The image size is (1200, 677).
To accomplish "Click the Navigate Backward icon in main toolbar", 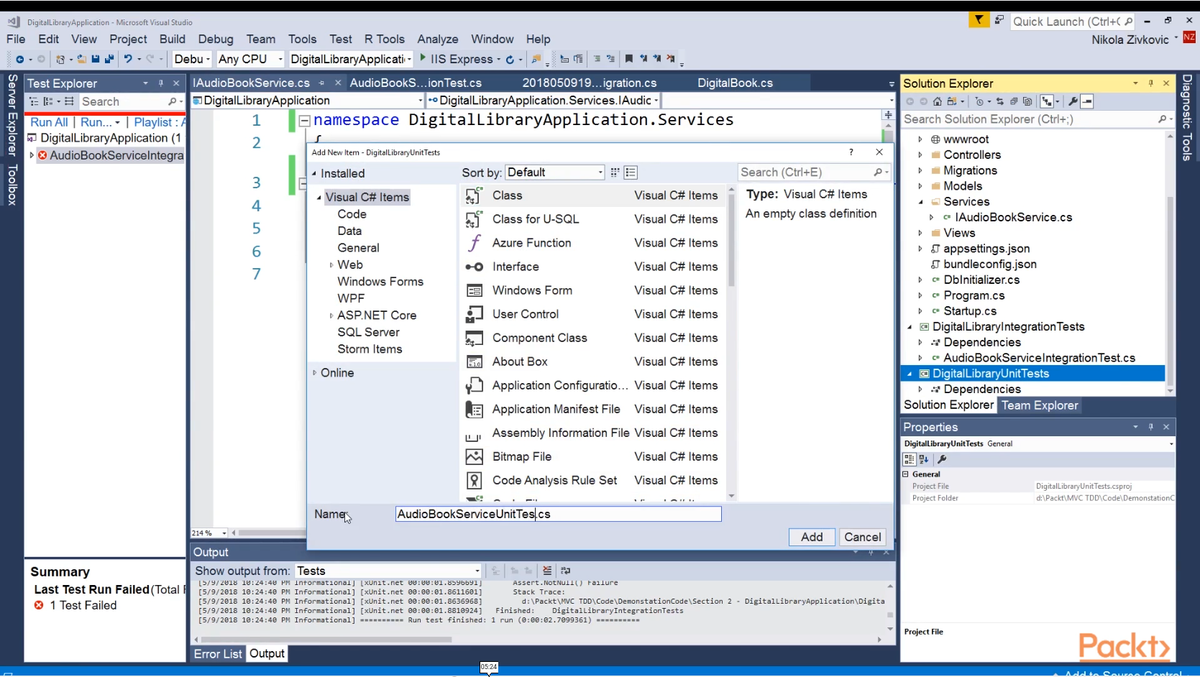I will 19,59.
